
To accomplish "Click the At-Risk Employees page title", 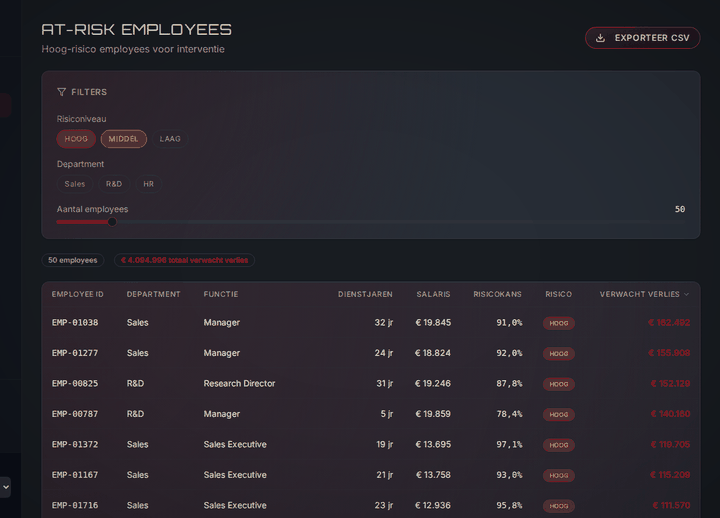I will 136,30.
